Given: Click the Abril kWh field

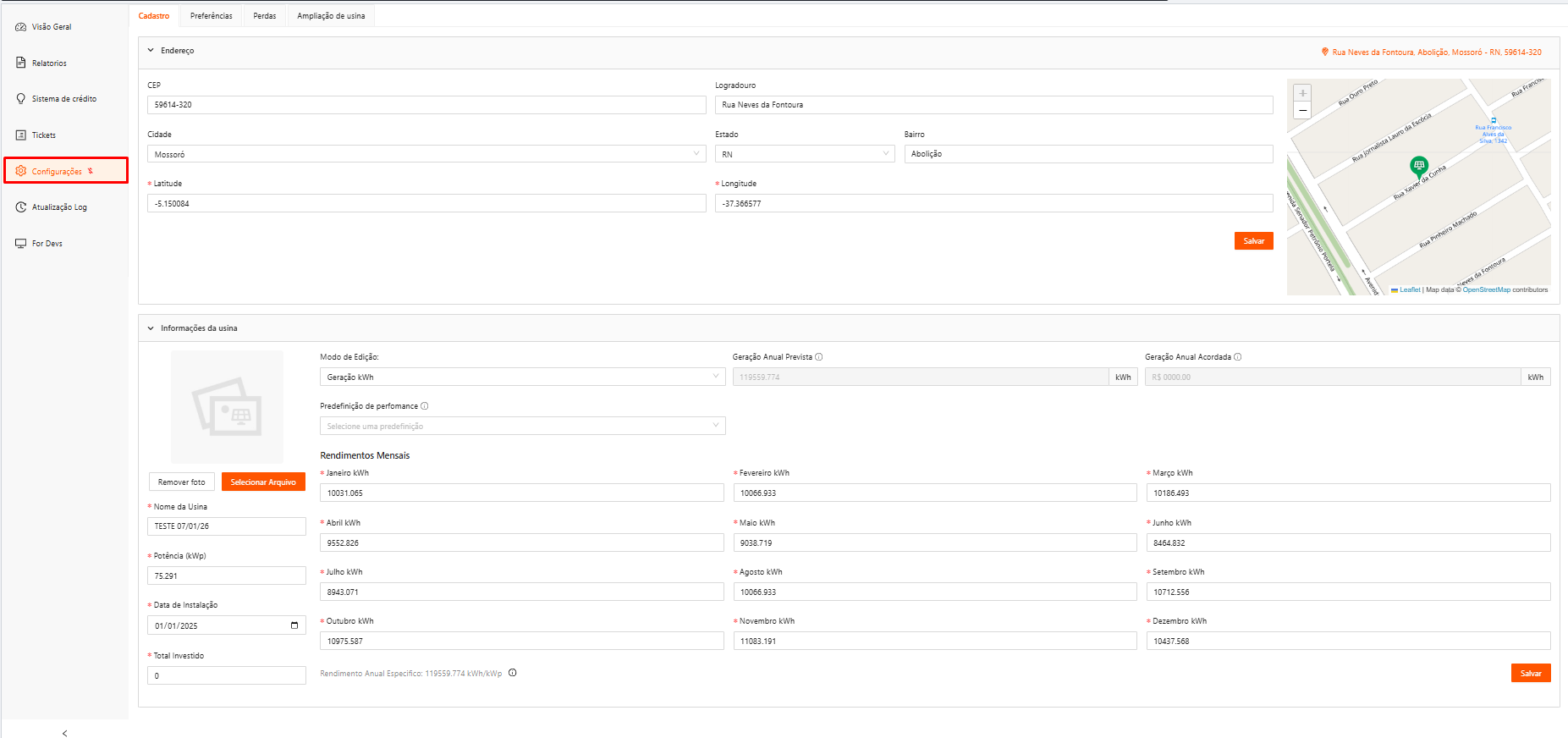Looking at the screenshot, I should [x=522, y=542].
